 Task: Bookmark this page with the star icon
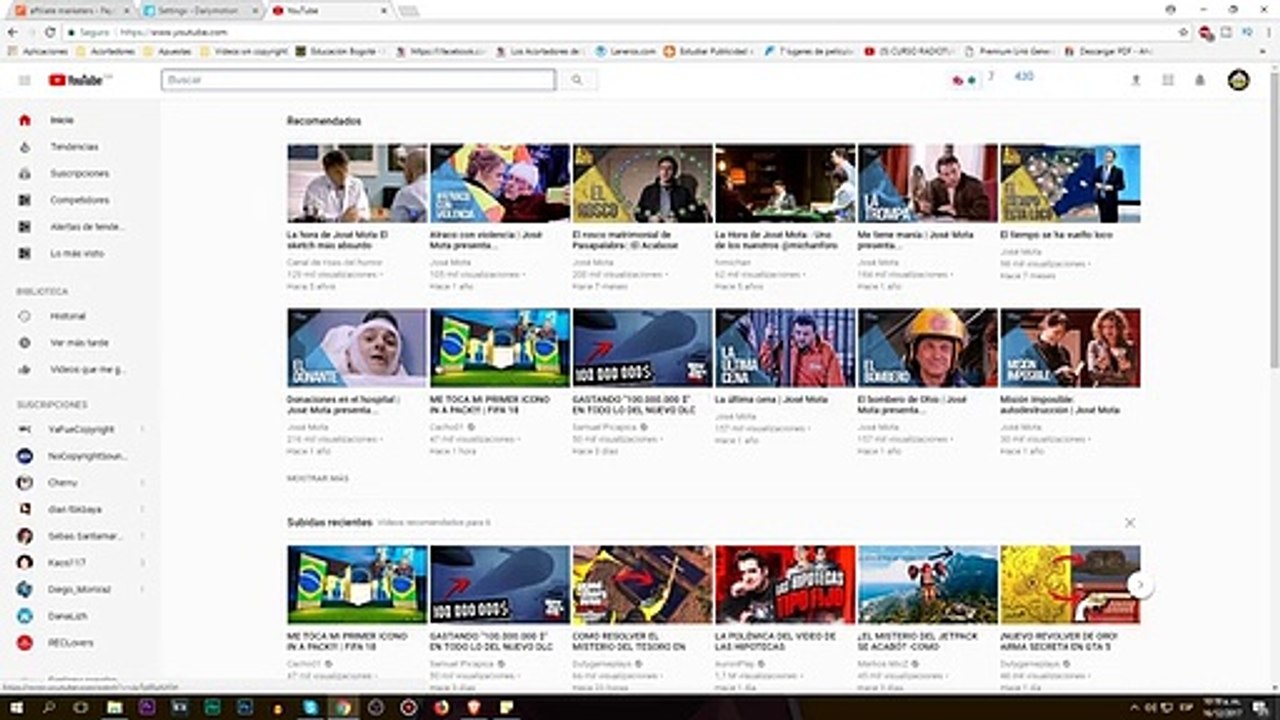pyautogui.click(x=1184, y=32)
